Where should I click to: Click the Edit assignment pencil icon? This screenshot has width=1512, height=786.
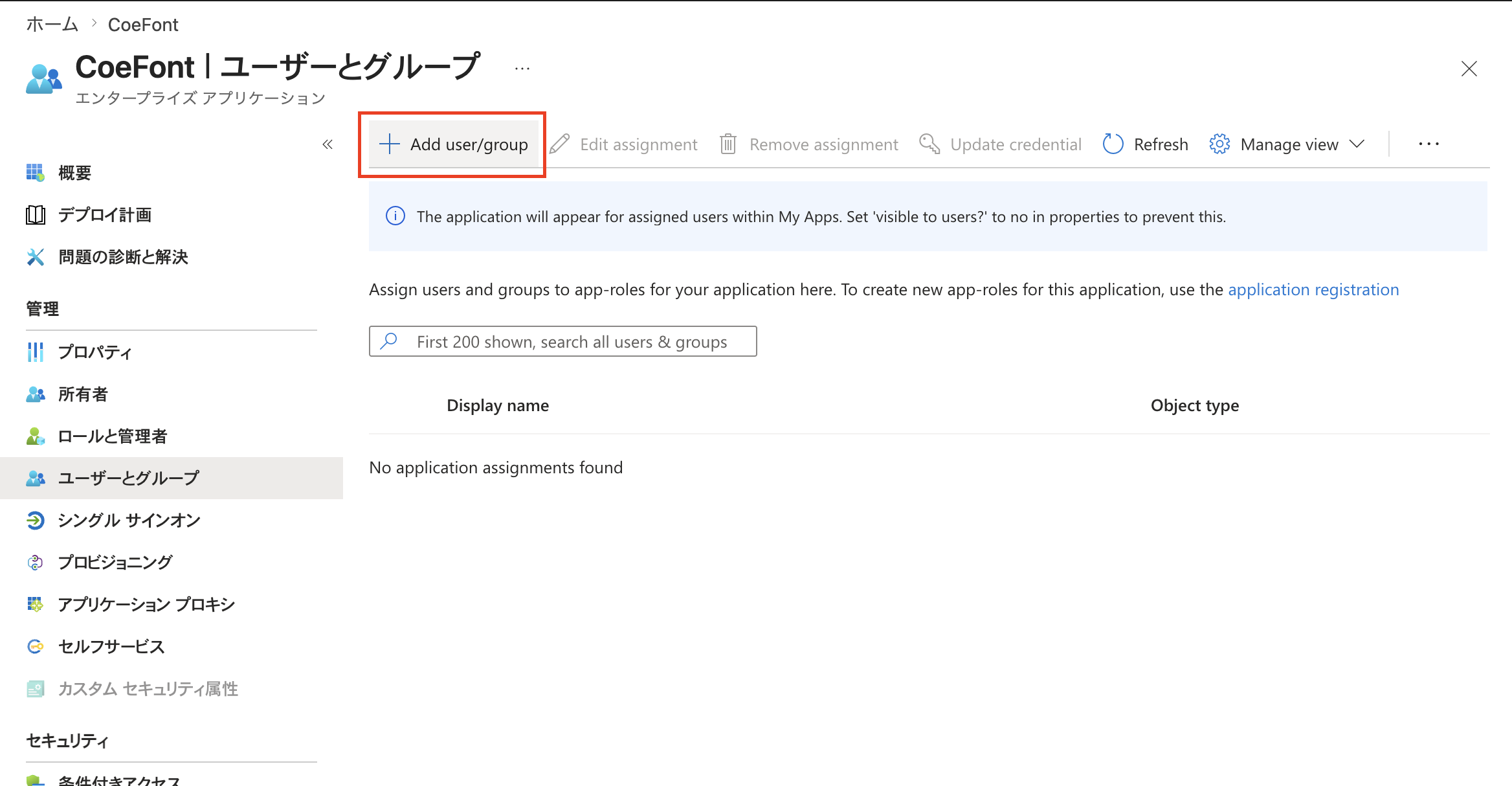[x=560, y=144]
